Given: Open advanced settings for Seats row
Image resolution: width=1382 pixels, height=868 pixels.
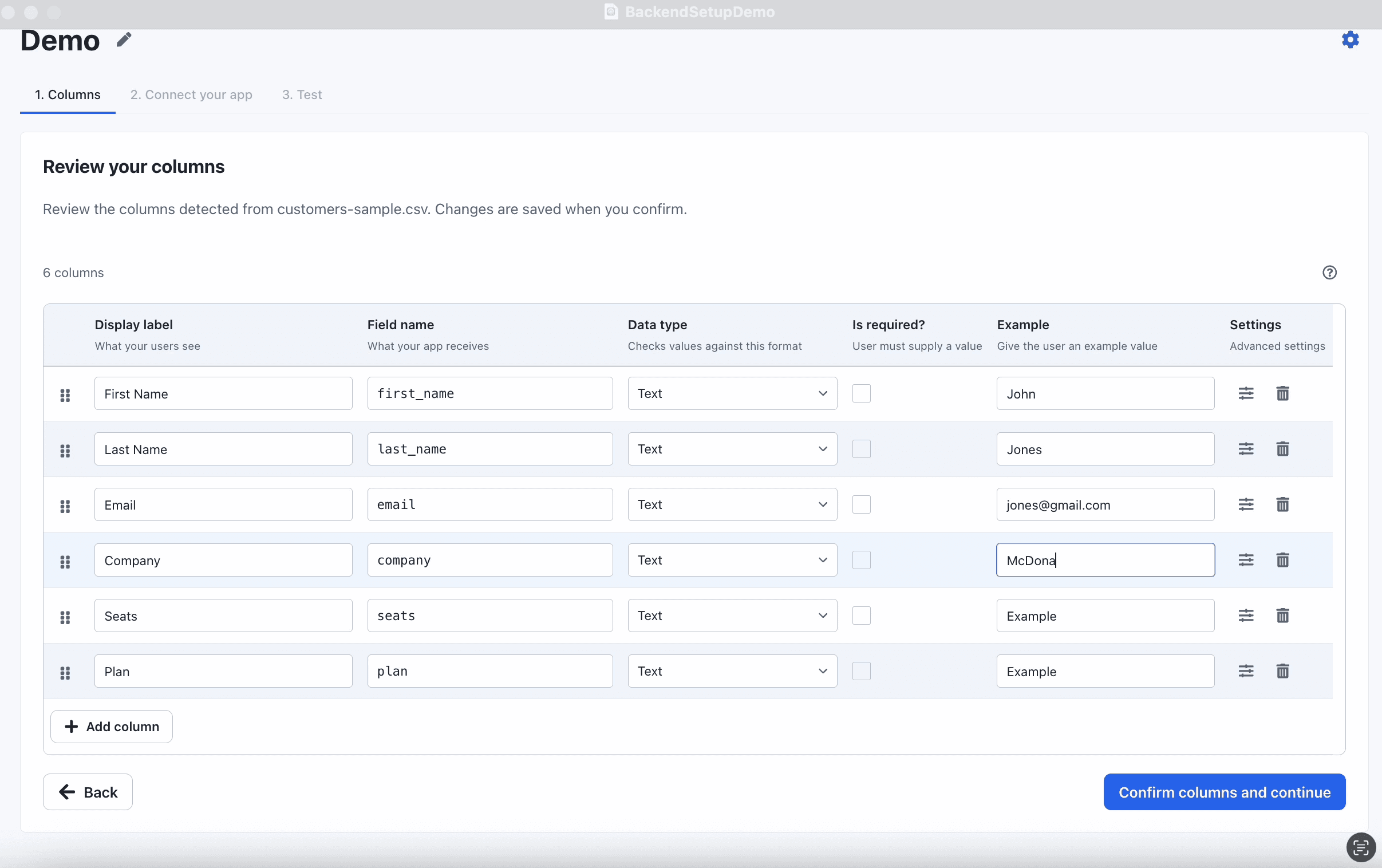Looking at the screenshot, I should click(1245, 616).
